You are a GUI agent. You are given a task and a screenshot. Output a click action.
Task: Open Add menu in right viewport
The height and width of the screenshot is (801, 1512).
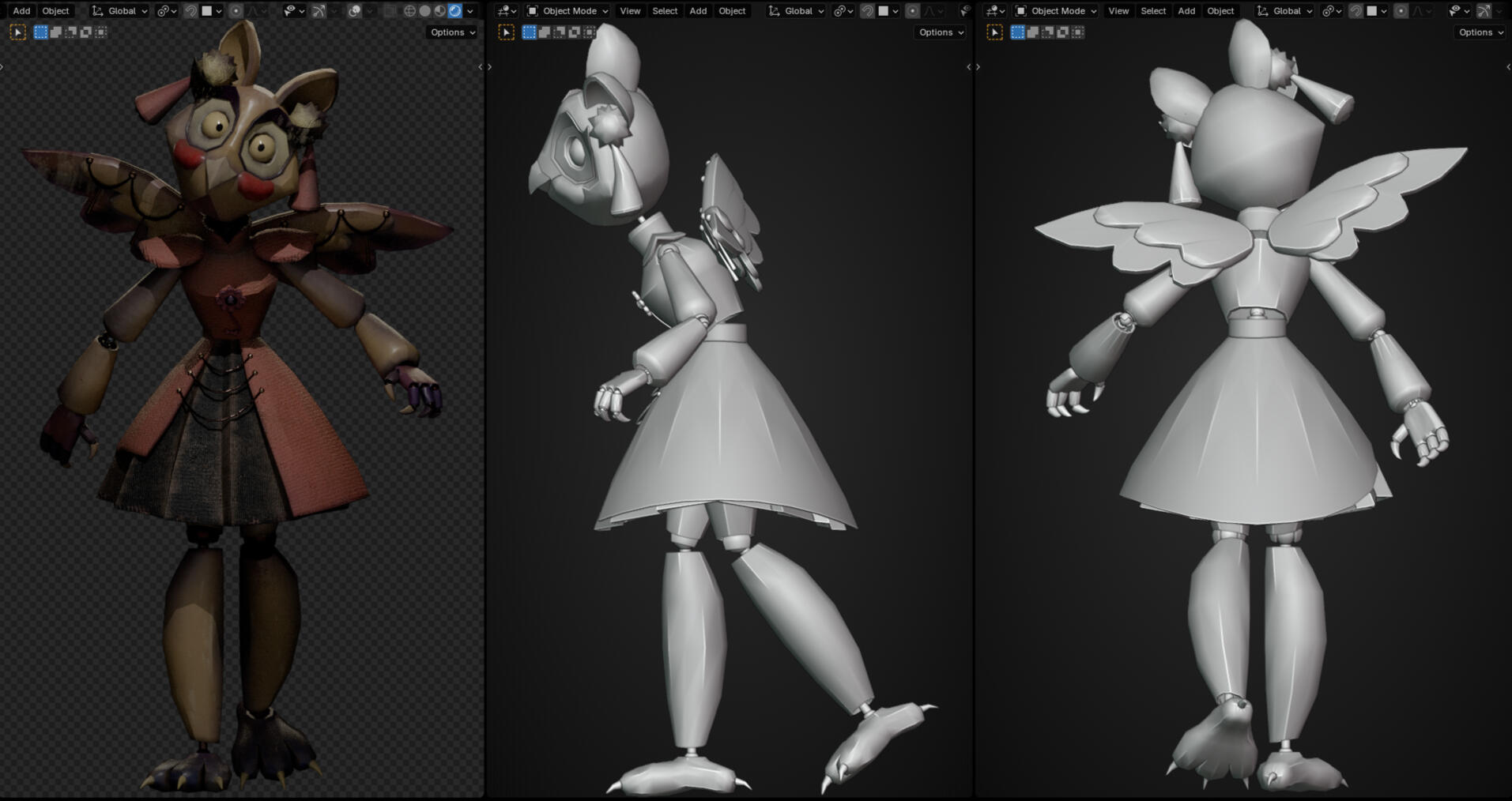click(x=1186, y=11)
